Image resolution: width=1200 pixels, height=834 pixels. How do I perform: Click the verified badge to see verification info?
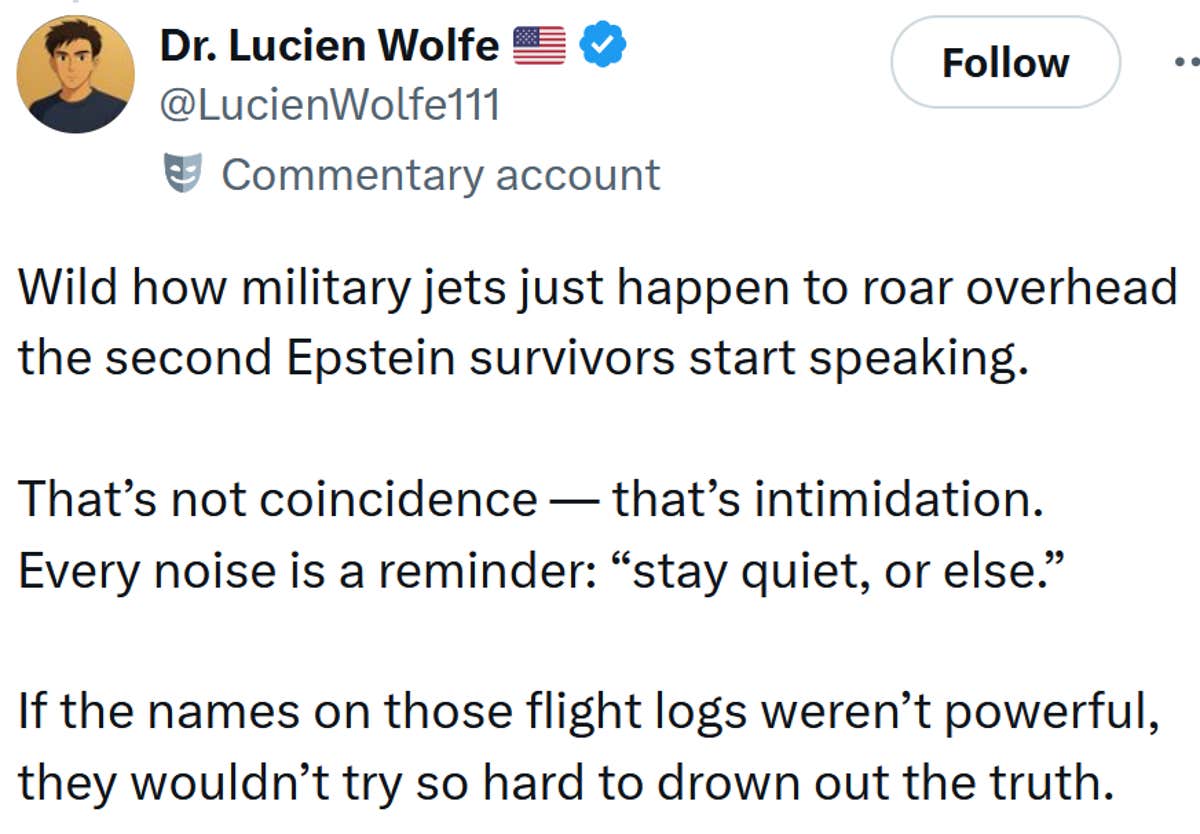pyautogui.click(x=601, y=42)
